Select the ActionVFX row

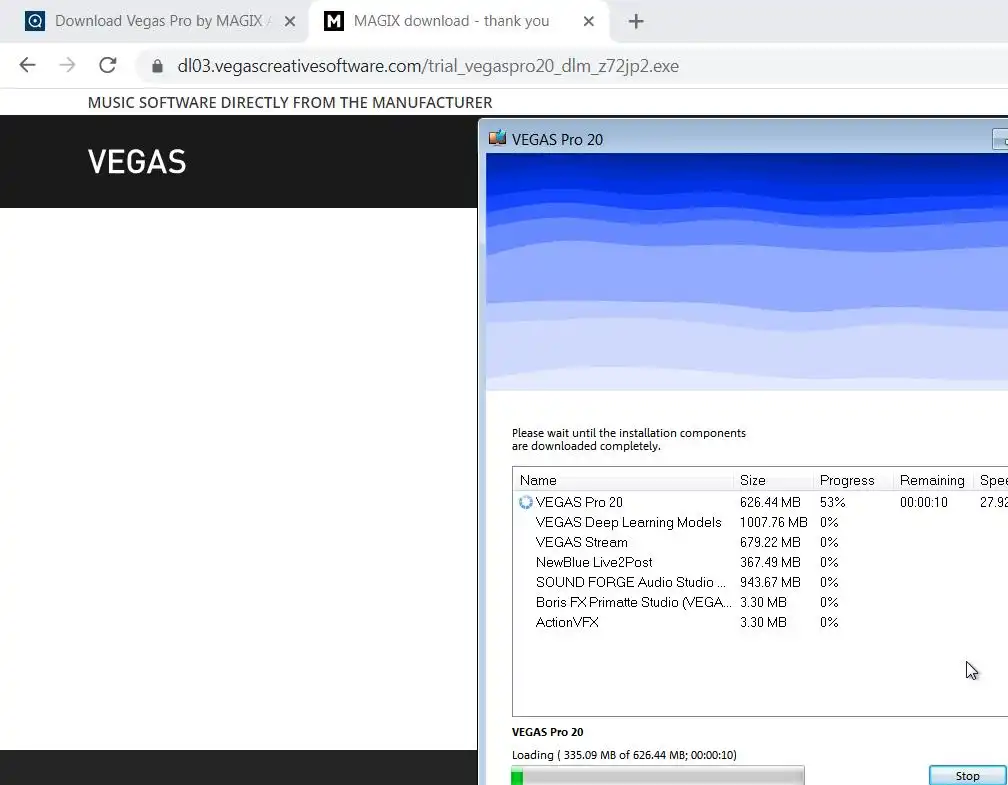(760, 622)
